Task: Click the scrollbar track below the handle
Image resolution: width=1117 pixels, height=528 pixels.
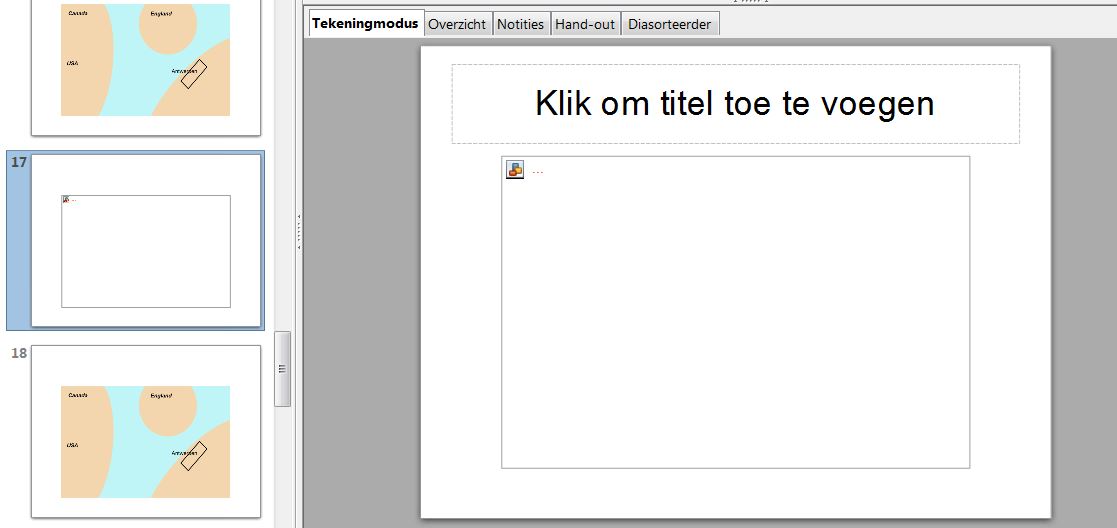Action: click(x=282, y=467)
